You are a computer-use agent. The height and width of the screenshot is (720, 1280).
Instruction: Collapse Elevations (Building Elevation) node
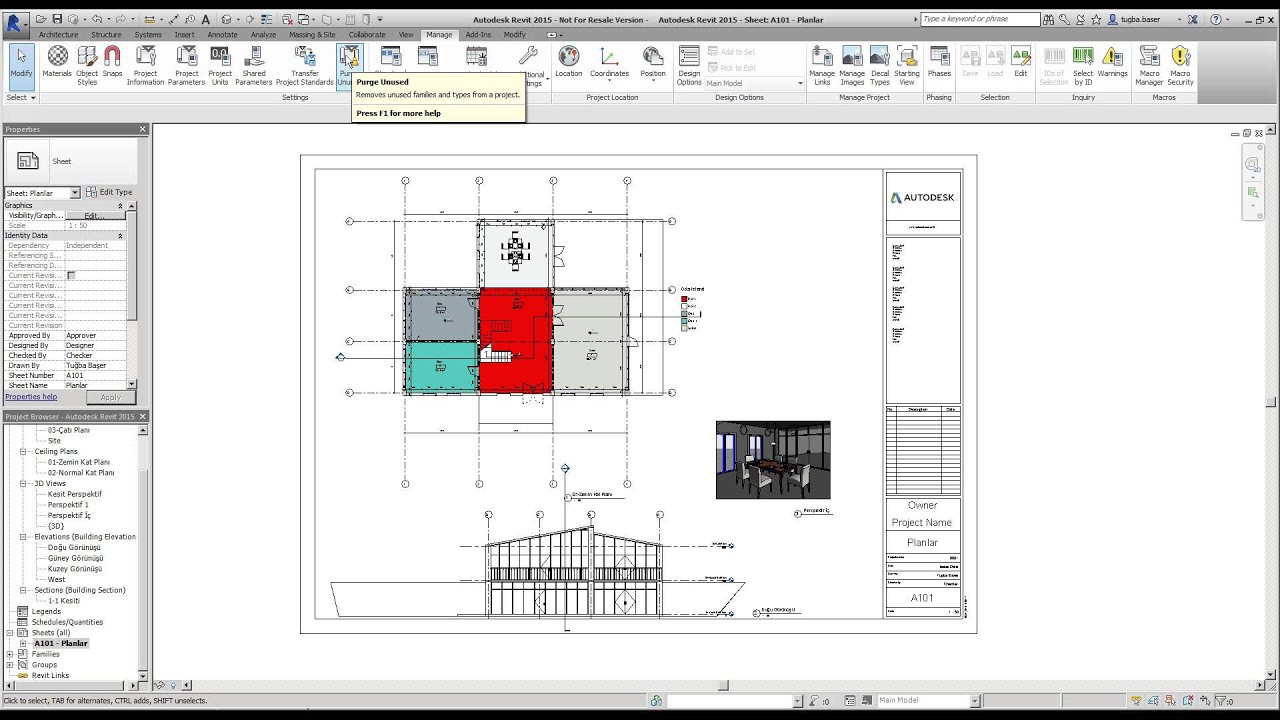[24, 537]
